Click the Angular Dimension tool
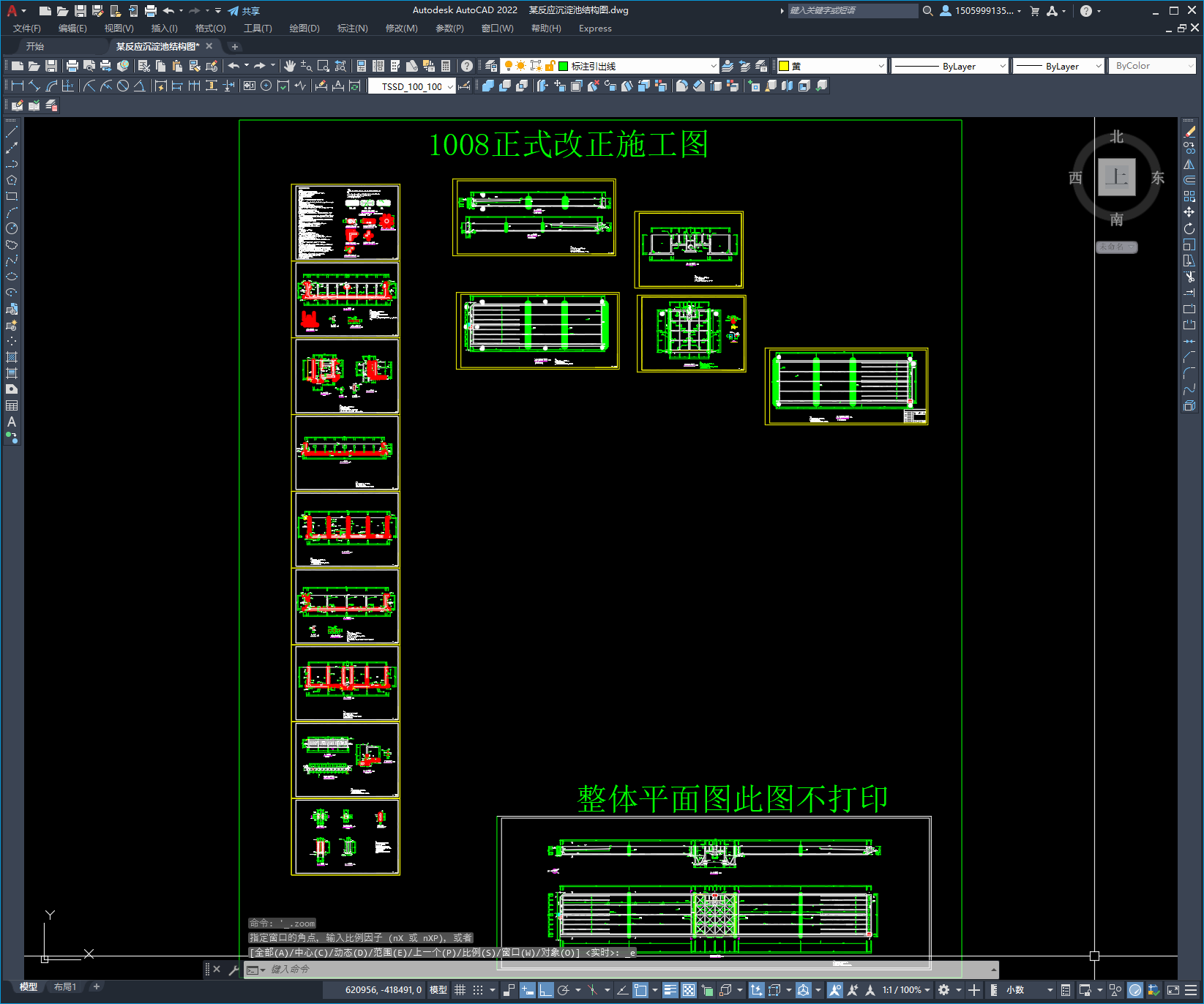Screen dimensions: 1204x1004 [x=139, y=86]
